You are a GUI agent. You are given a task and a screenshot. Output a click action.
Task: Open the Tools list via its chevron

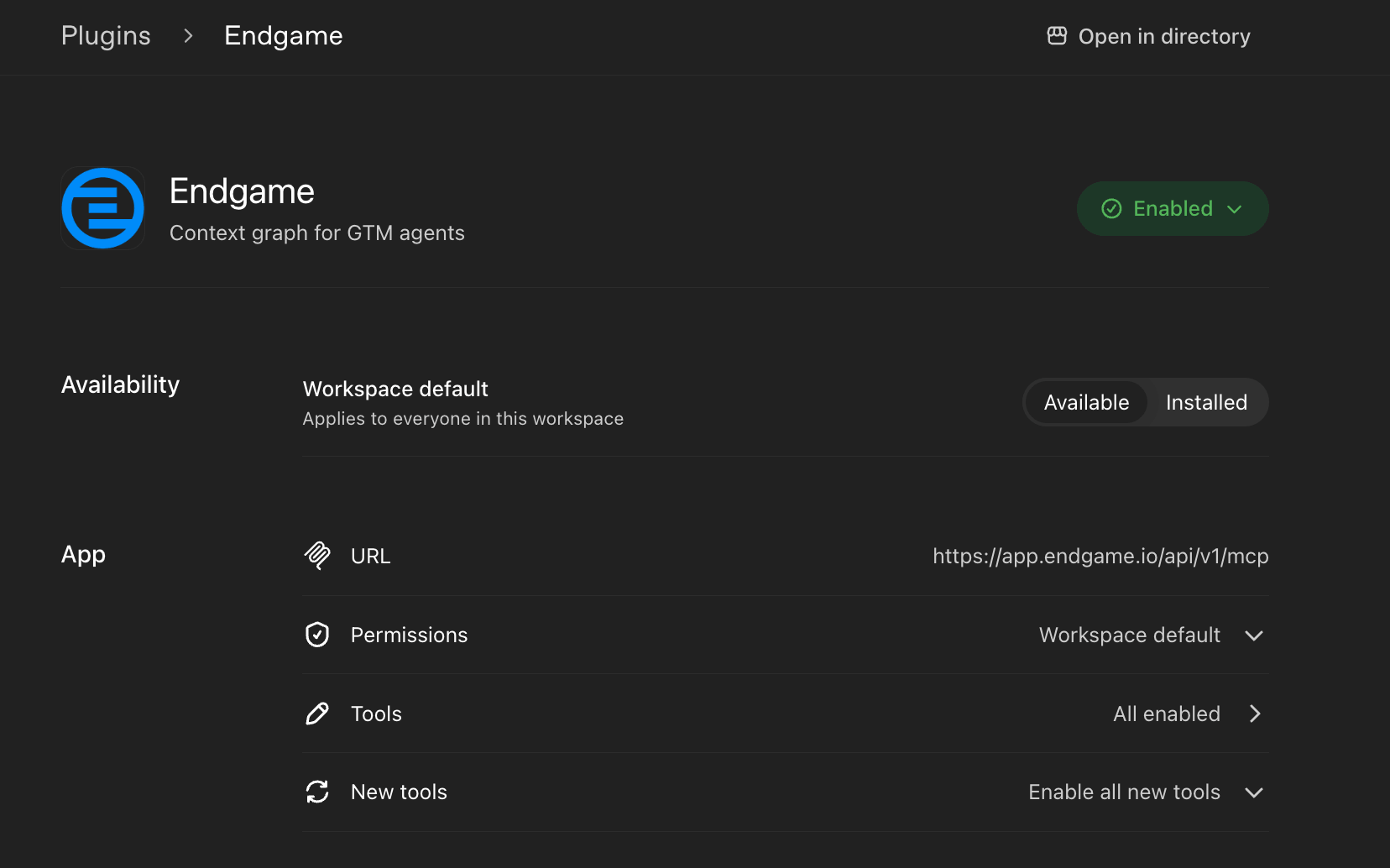pos(1255,714)
